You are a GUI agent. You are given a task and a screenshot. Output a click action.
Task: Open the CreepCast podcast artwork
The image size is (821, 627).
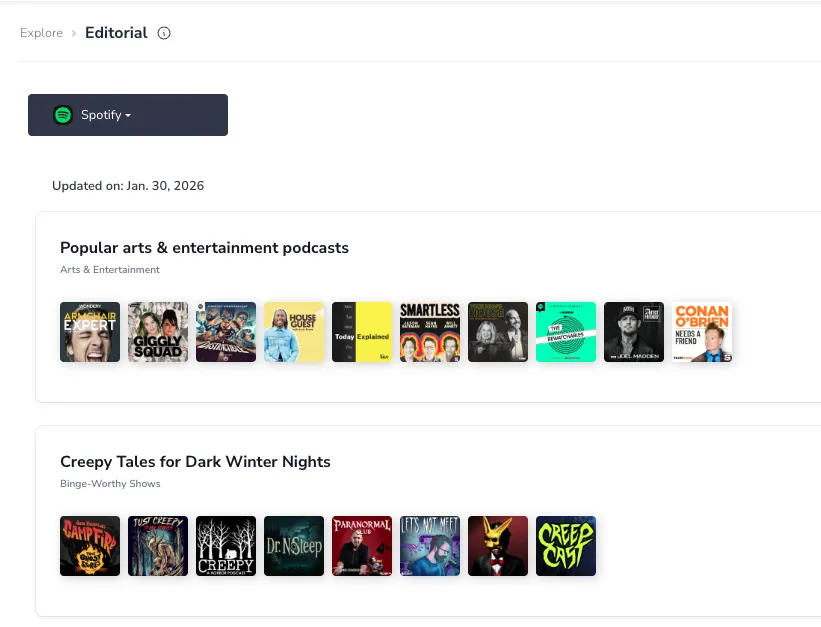click(566, 546)
